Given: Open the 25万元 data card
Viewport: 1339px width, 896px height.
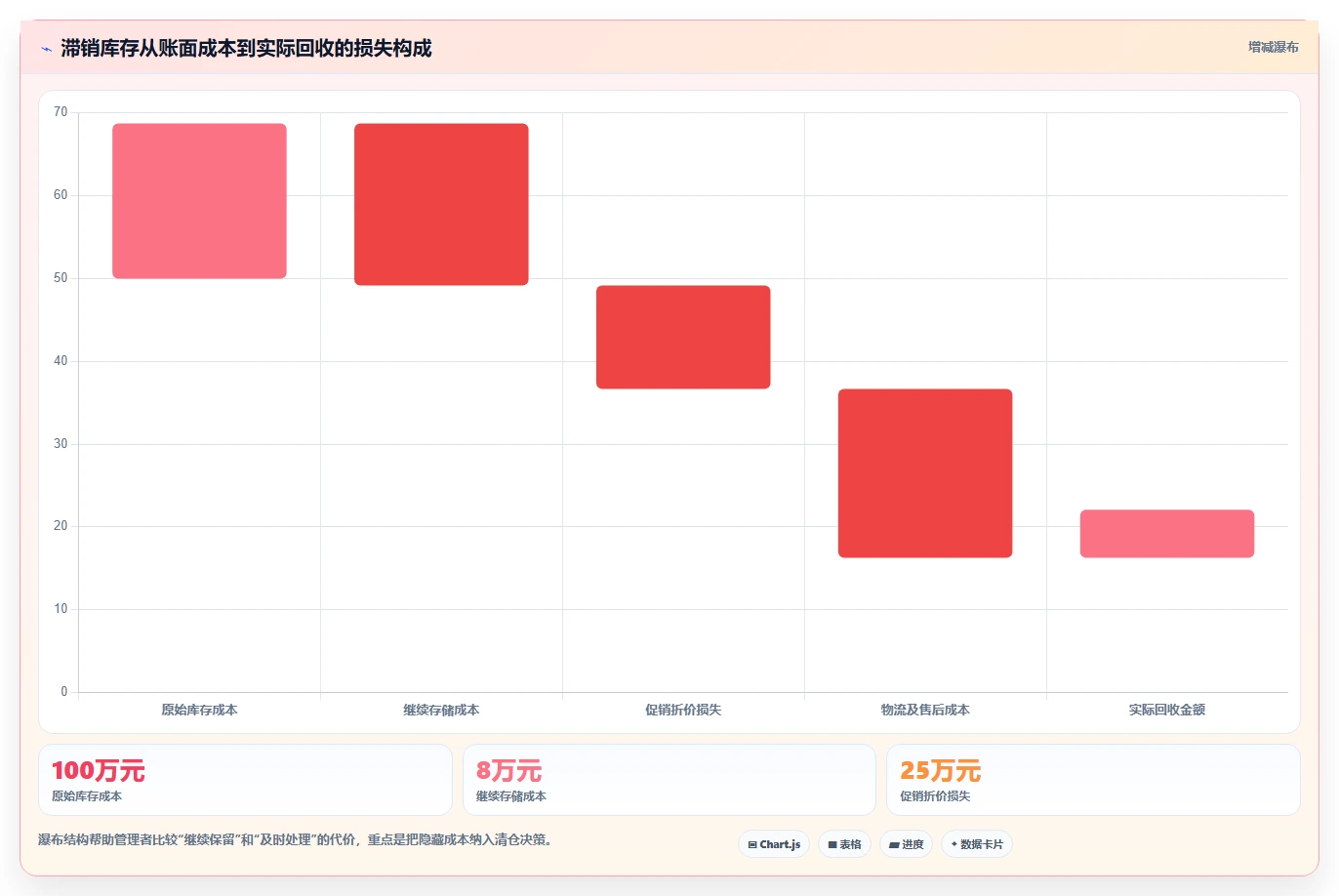Looking at the screenshot, I should click(x=1093, y=780).
